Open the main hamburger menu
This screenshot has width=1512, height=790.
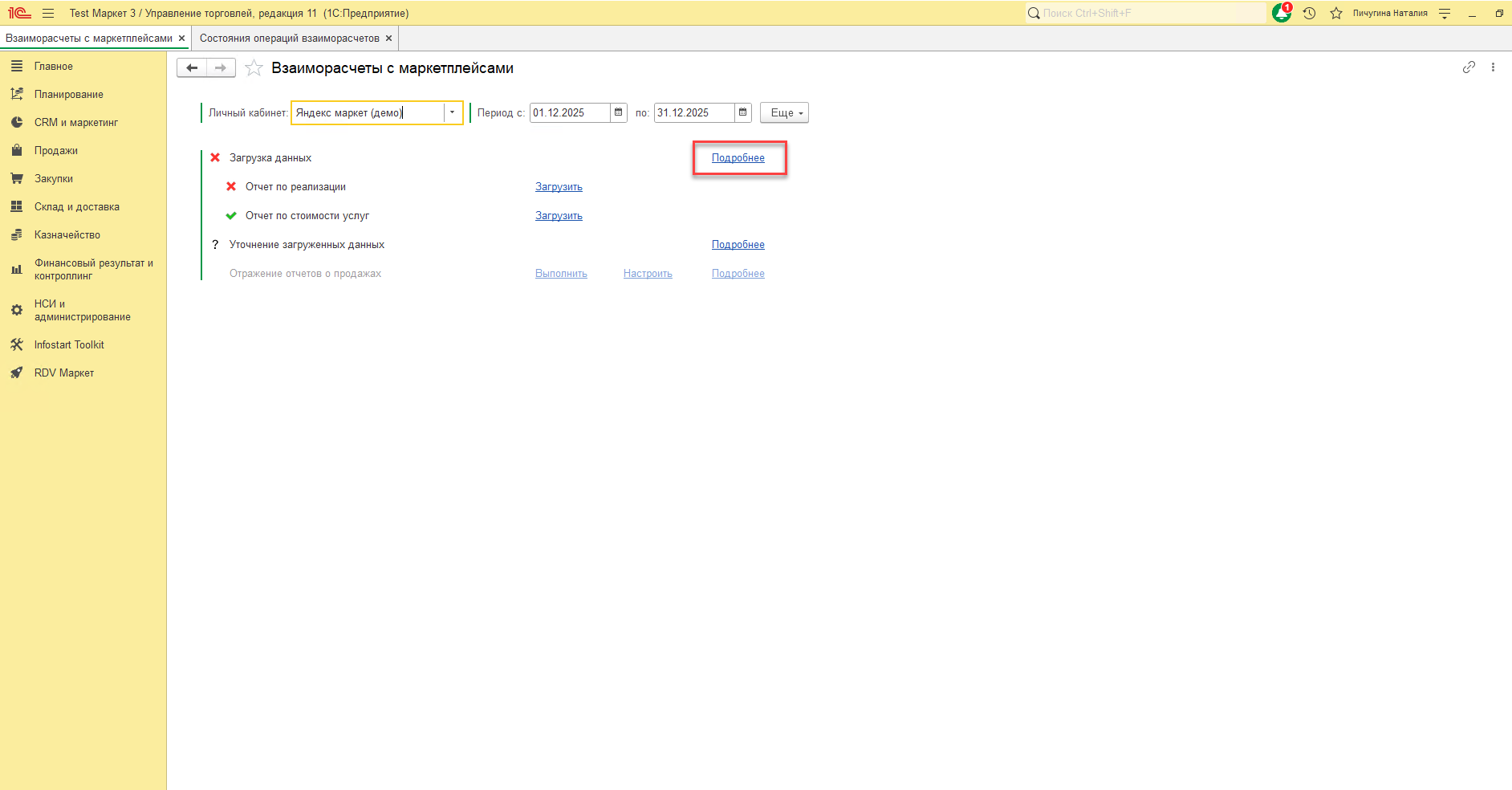click(48, 14)
